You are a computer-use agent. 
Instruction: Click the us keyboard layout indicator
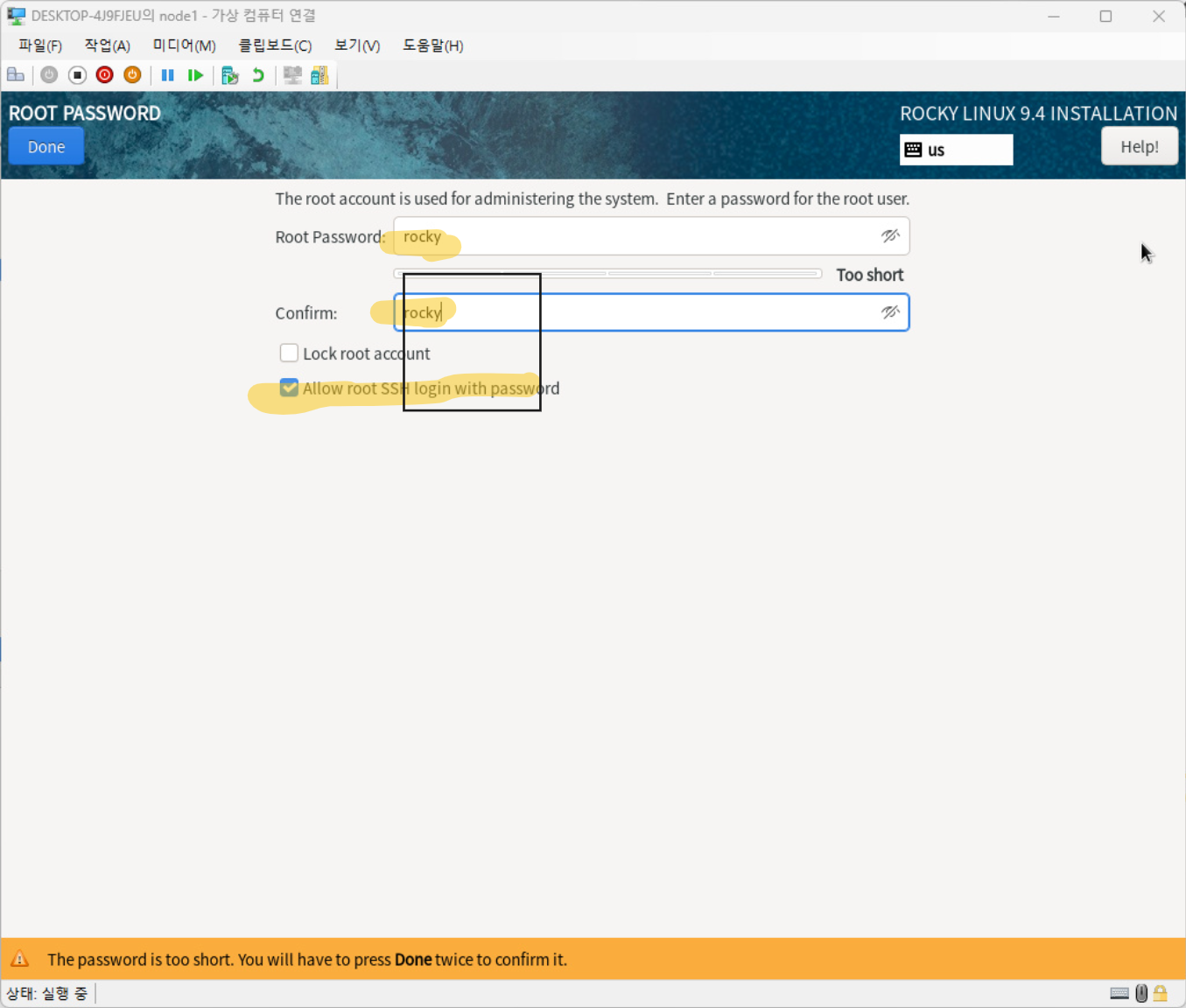(x=957, y=150)
